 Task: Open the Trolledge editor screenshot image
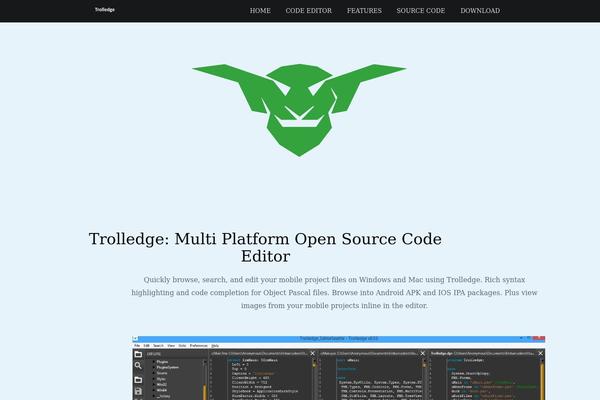pos(339,368)
